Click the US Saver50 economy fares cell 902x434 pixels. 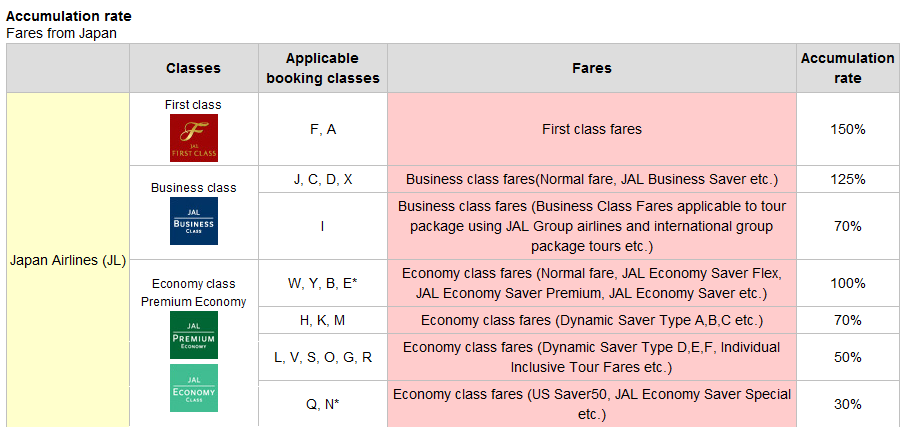click(592, 404)
